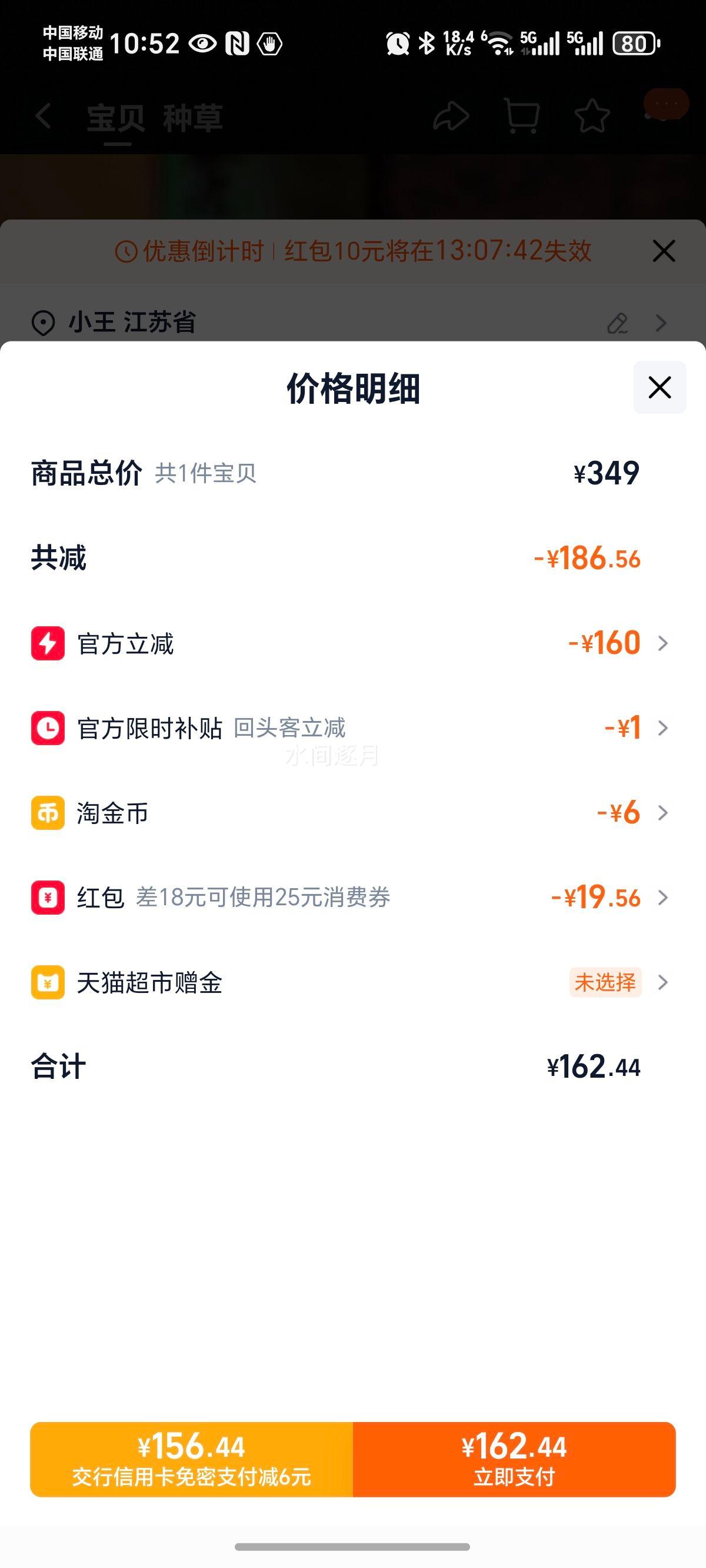Switch to the 宝贝 tab
This screenshot has width=706, height=1568.
(x=116, y=118)
